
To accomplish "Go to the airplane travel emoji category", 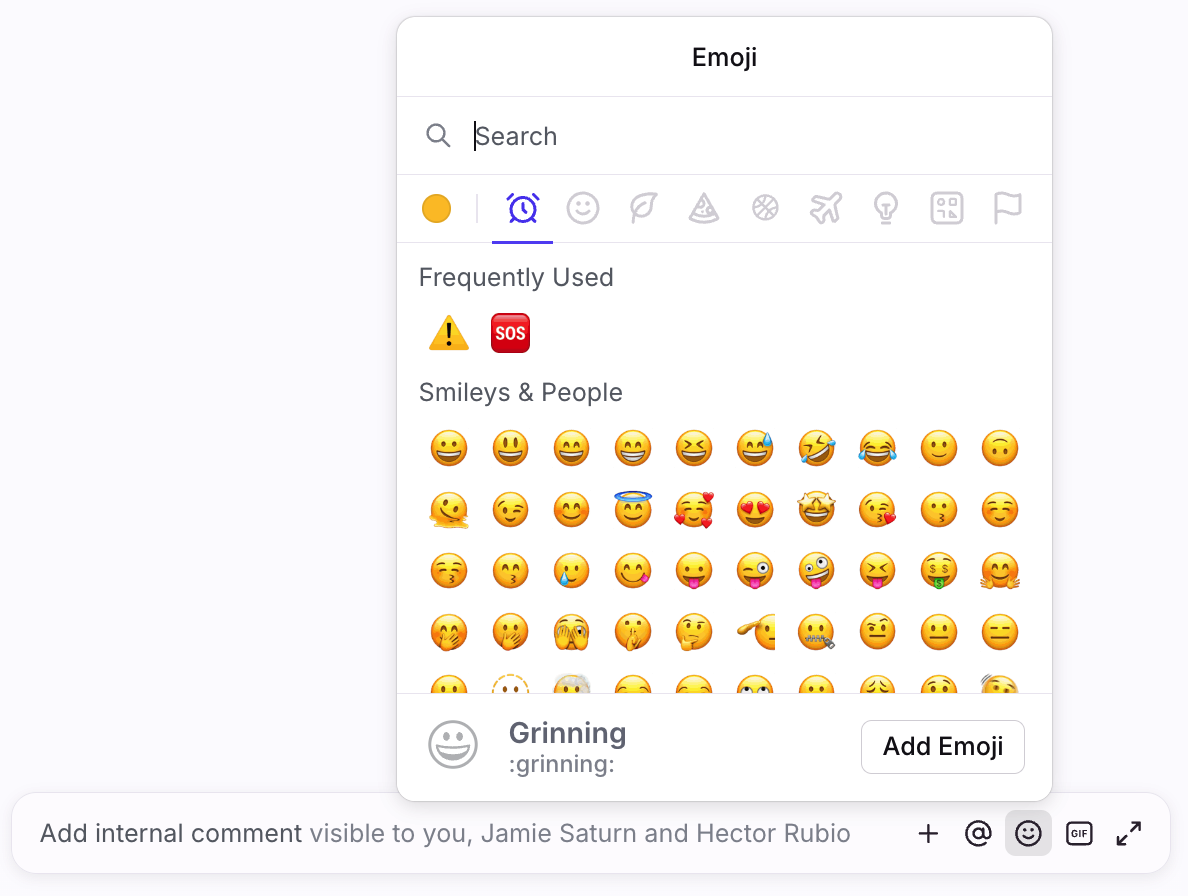I will 825,209.
